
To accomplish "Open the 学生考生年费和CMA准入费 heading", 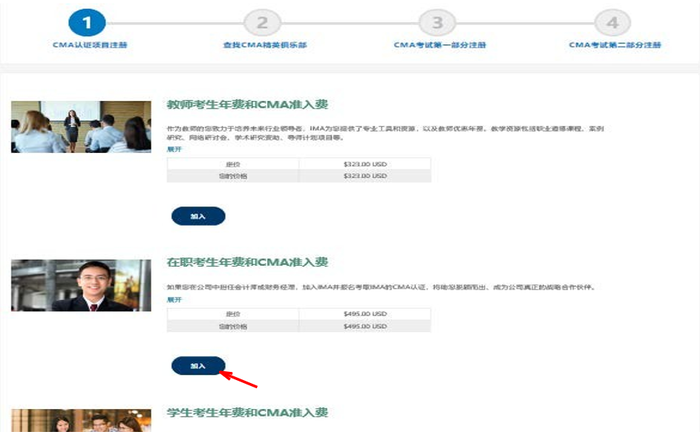I will 246,413.
